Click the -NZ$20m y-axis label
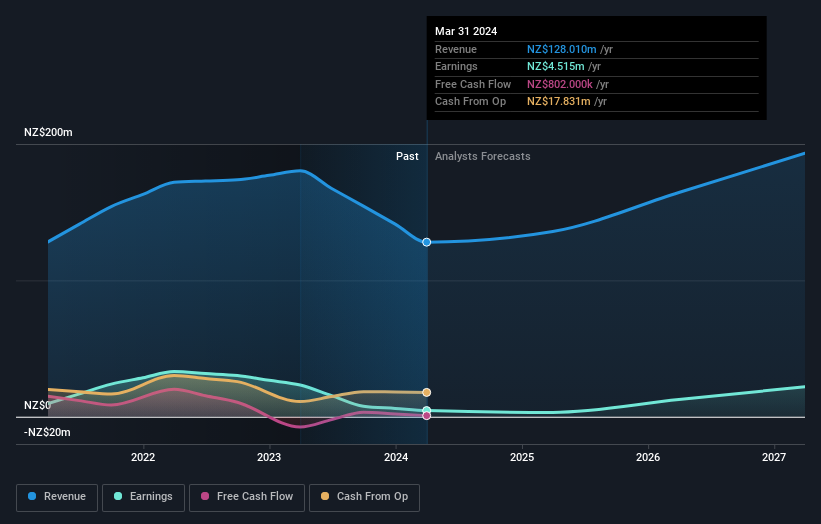Screen dimensions: 821x524 (47, 432)
